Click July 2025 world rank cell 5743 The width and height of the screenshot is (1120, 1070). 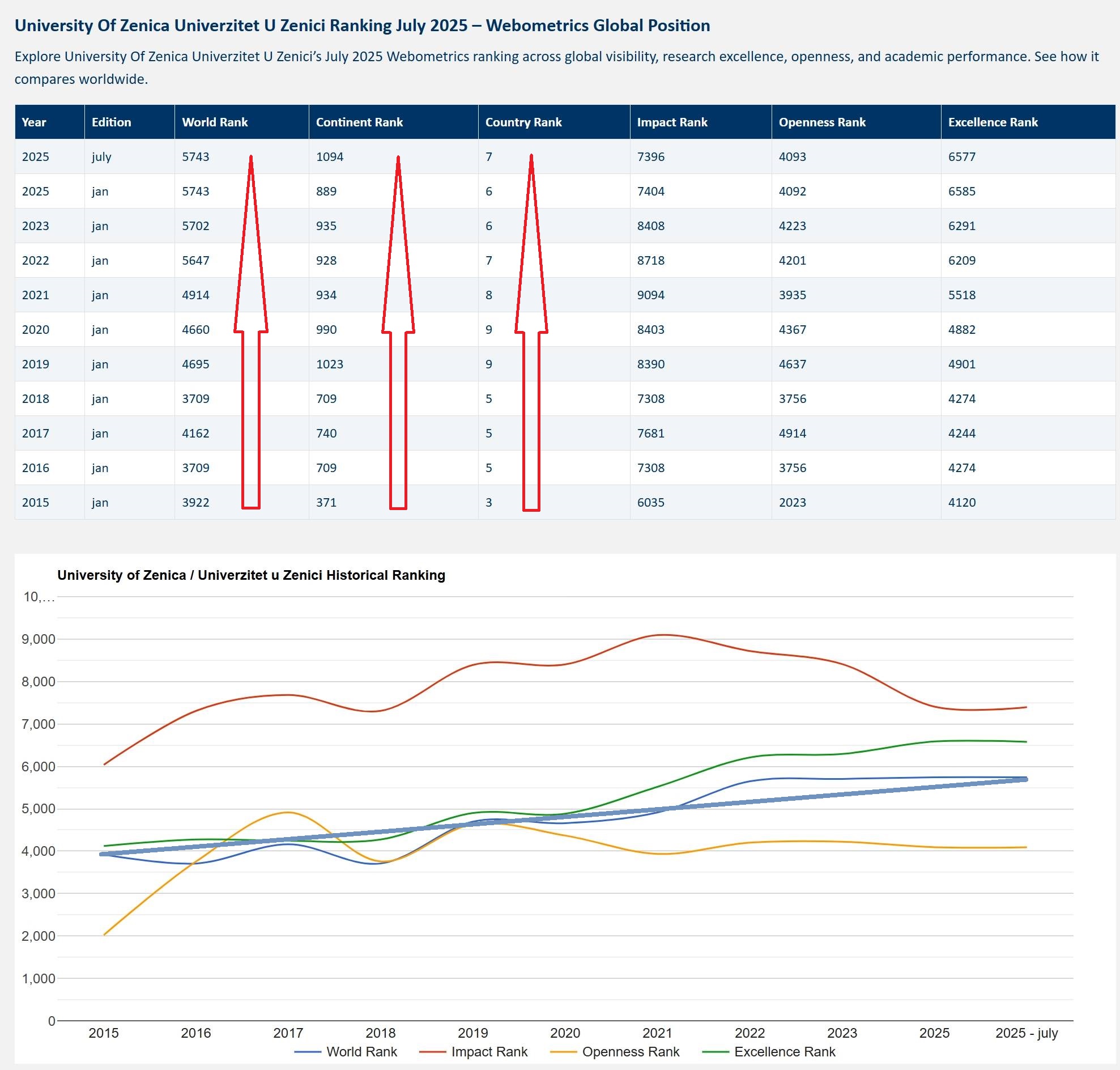(x=195, y=157)
